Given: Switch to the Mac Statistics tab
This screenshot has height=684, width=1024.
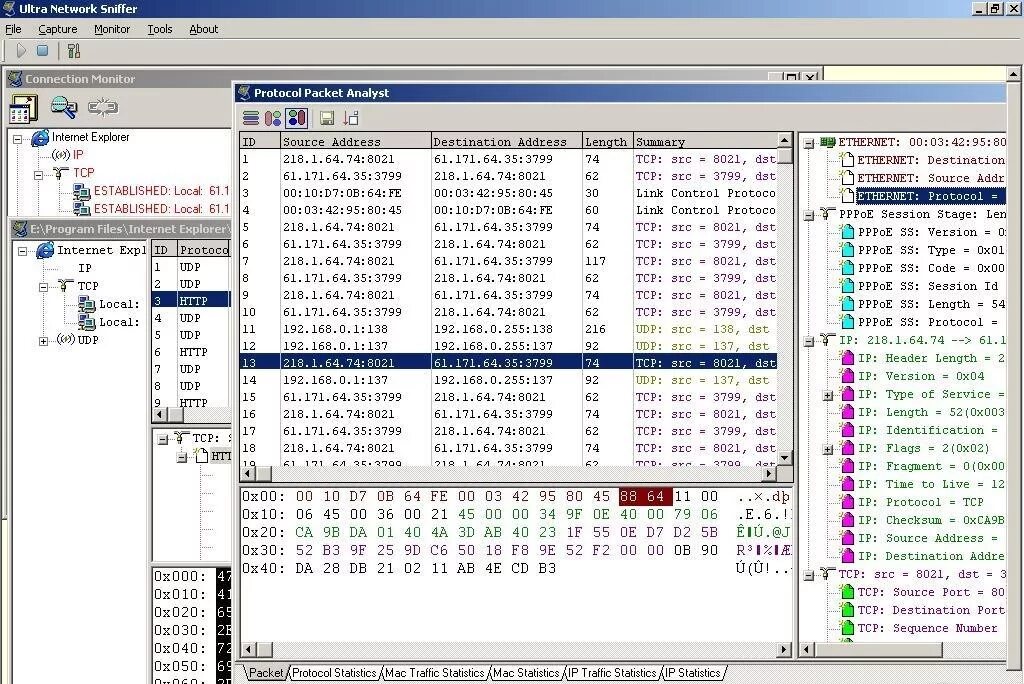Looking at the screenshot, I should [526, 673].
